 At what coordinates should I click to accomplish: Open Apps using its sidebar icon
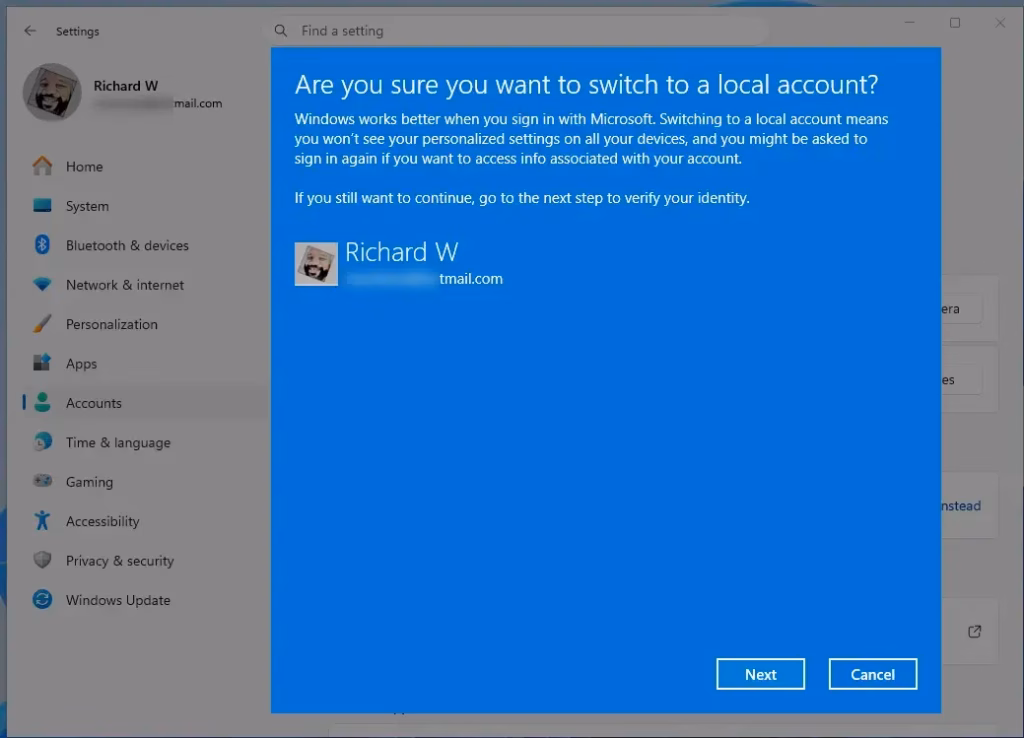[x=42, y=363]
